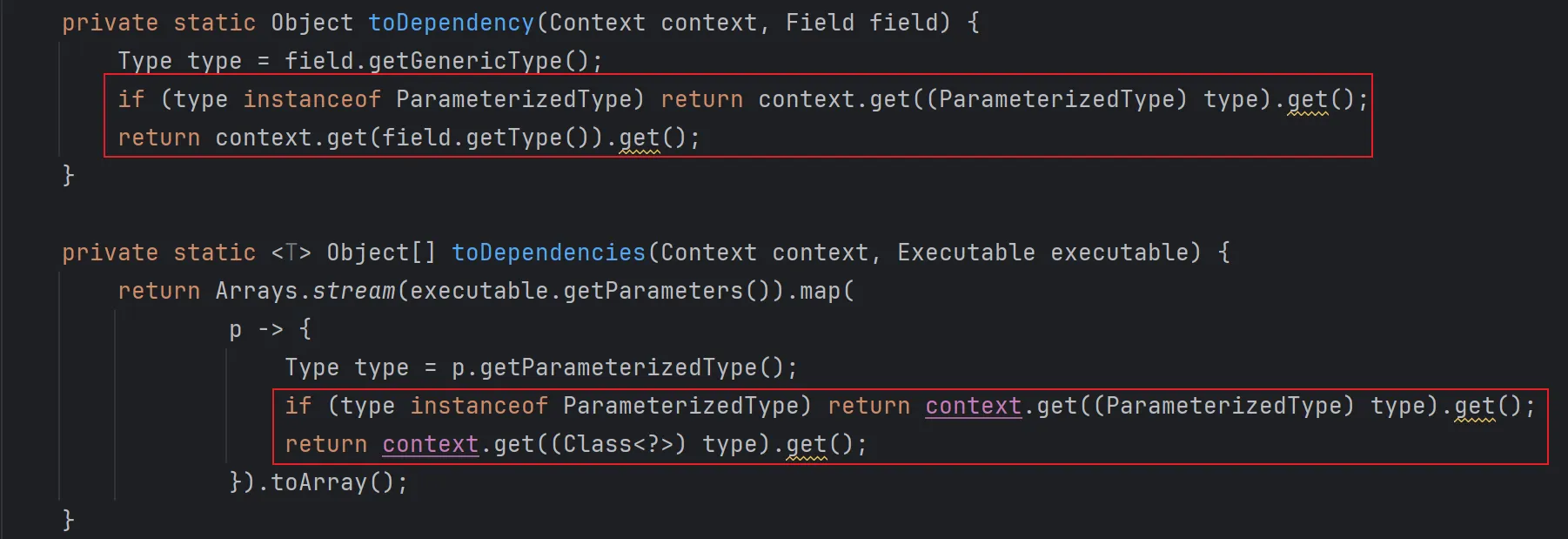Viewport: 1568px width, 539px height.
Task: Click underlined context on the Class<?> return line
Action: 430,444
